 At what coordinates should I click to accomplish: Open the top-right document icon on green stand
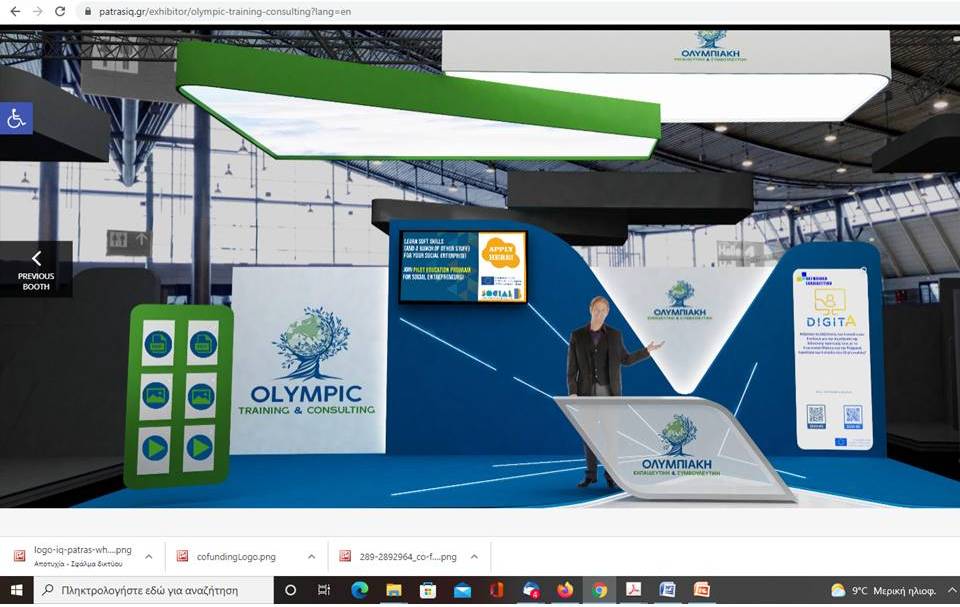tap(203, 344)
